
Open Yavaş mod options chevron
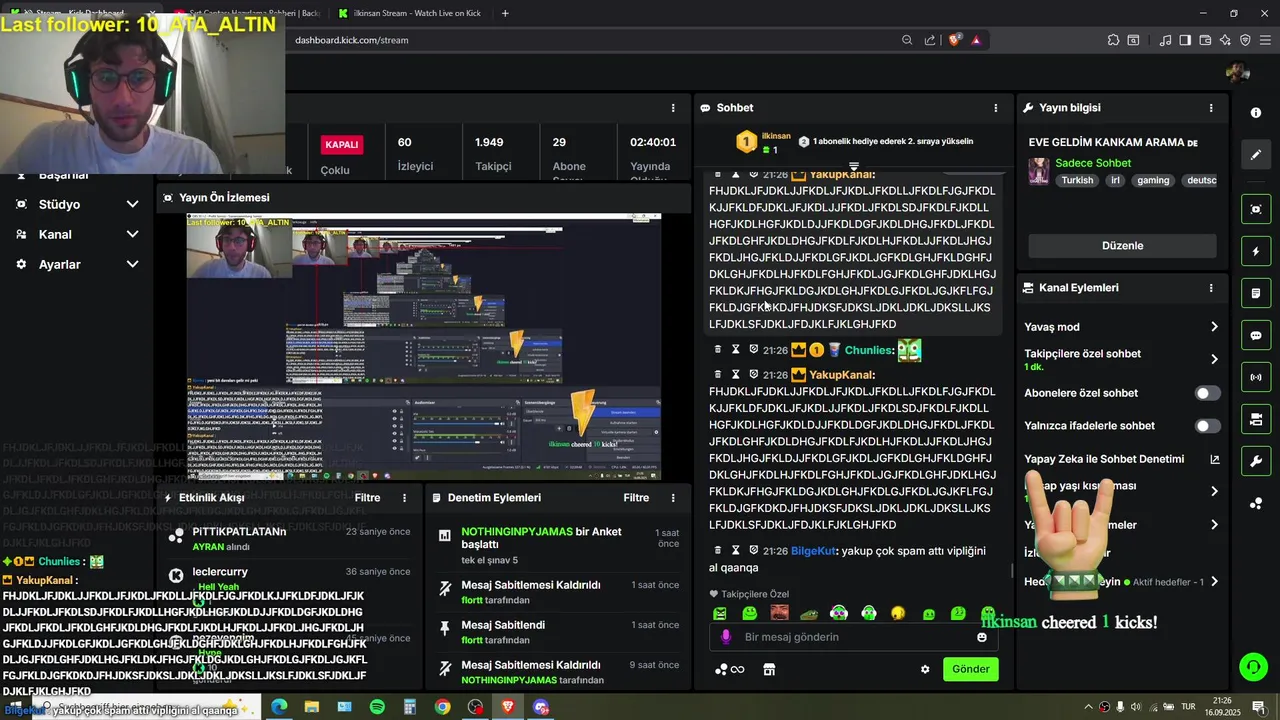point(1214,327)
